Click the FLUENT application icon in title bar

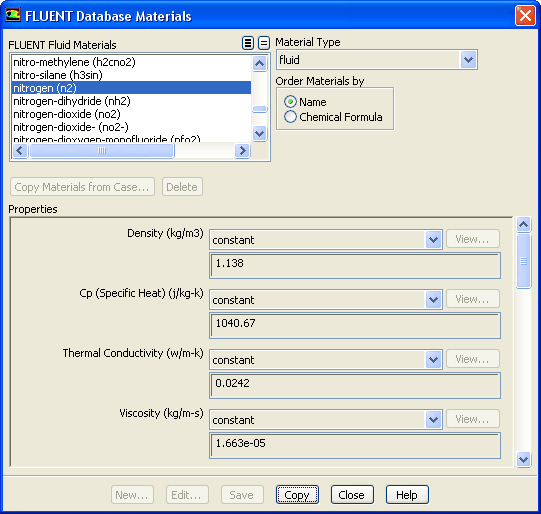tap(13, 14)
